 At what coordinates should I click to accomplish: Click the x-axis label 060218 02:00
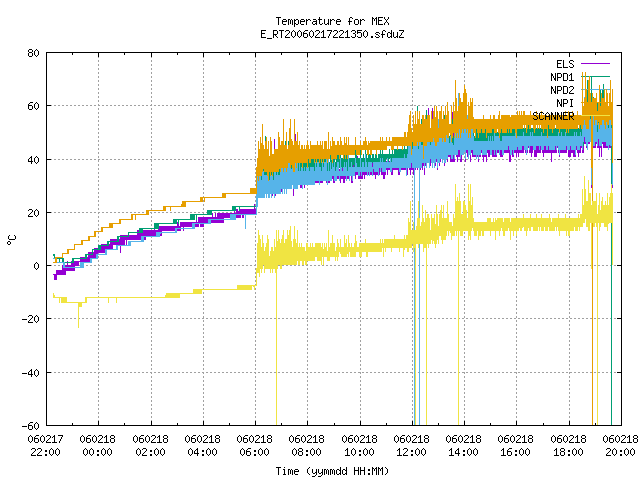pyautogui.click(x=150, y=446)
